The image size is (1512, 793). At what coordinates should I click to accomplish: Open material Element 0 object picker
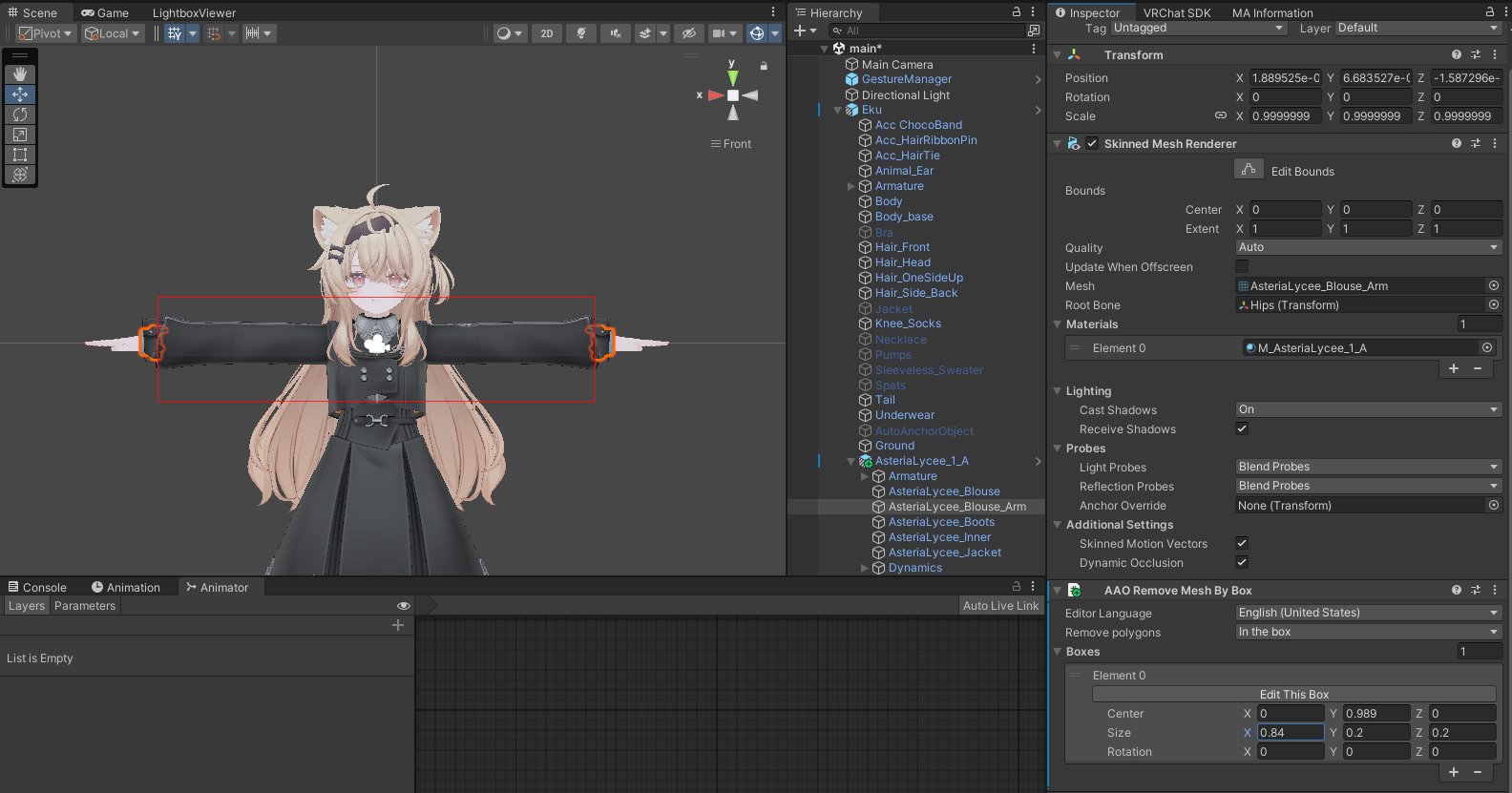pos(1487,347)
